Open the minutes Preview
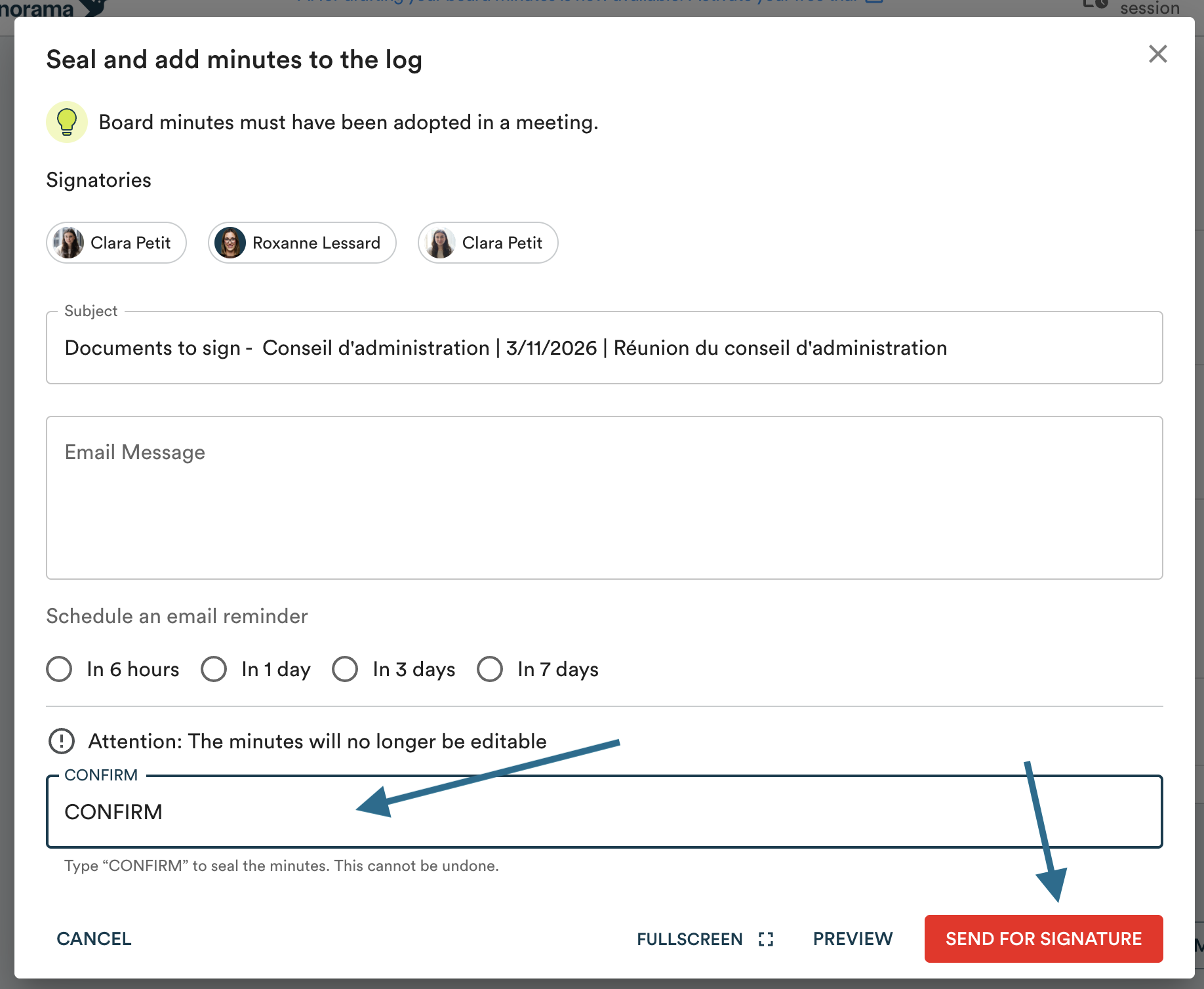Screen dimensions: 1204x989 853,939
